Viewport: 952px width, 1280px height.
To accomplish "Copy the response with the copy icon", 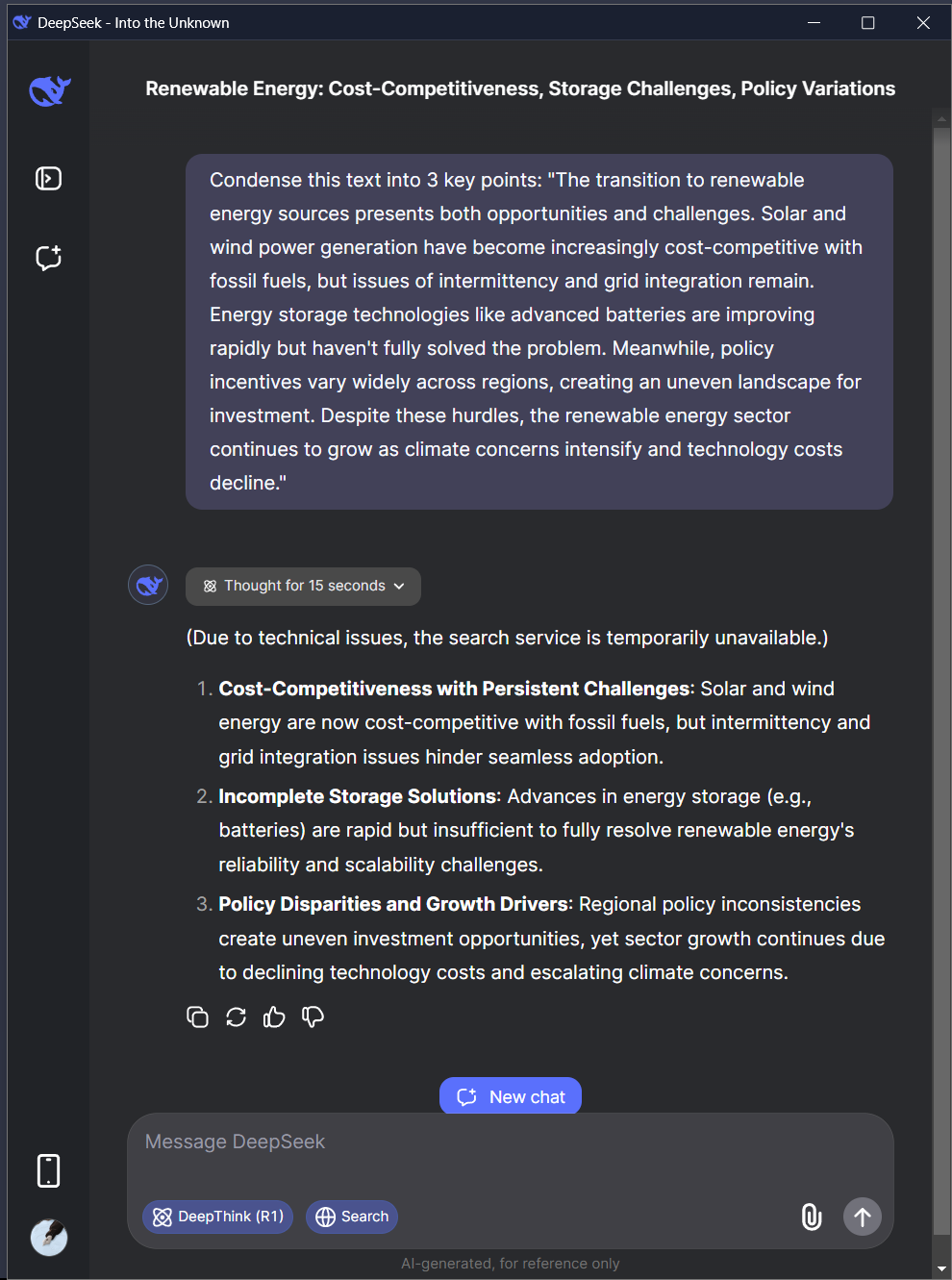I will pos(197,1016).
